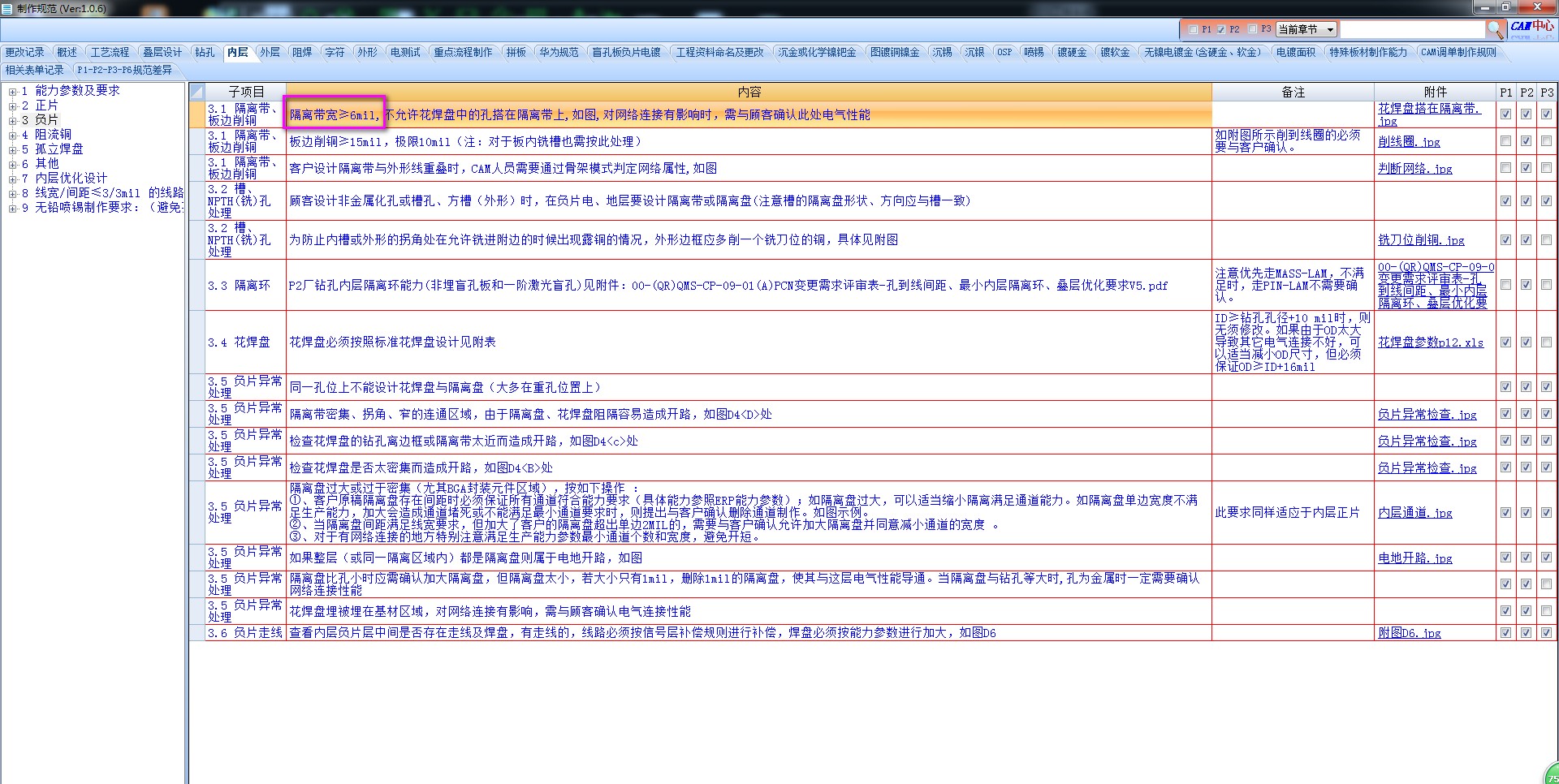
Task: Select the 3.4 花焊盘 sub-item cell
Action: pos(246,342)
